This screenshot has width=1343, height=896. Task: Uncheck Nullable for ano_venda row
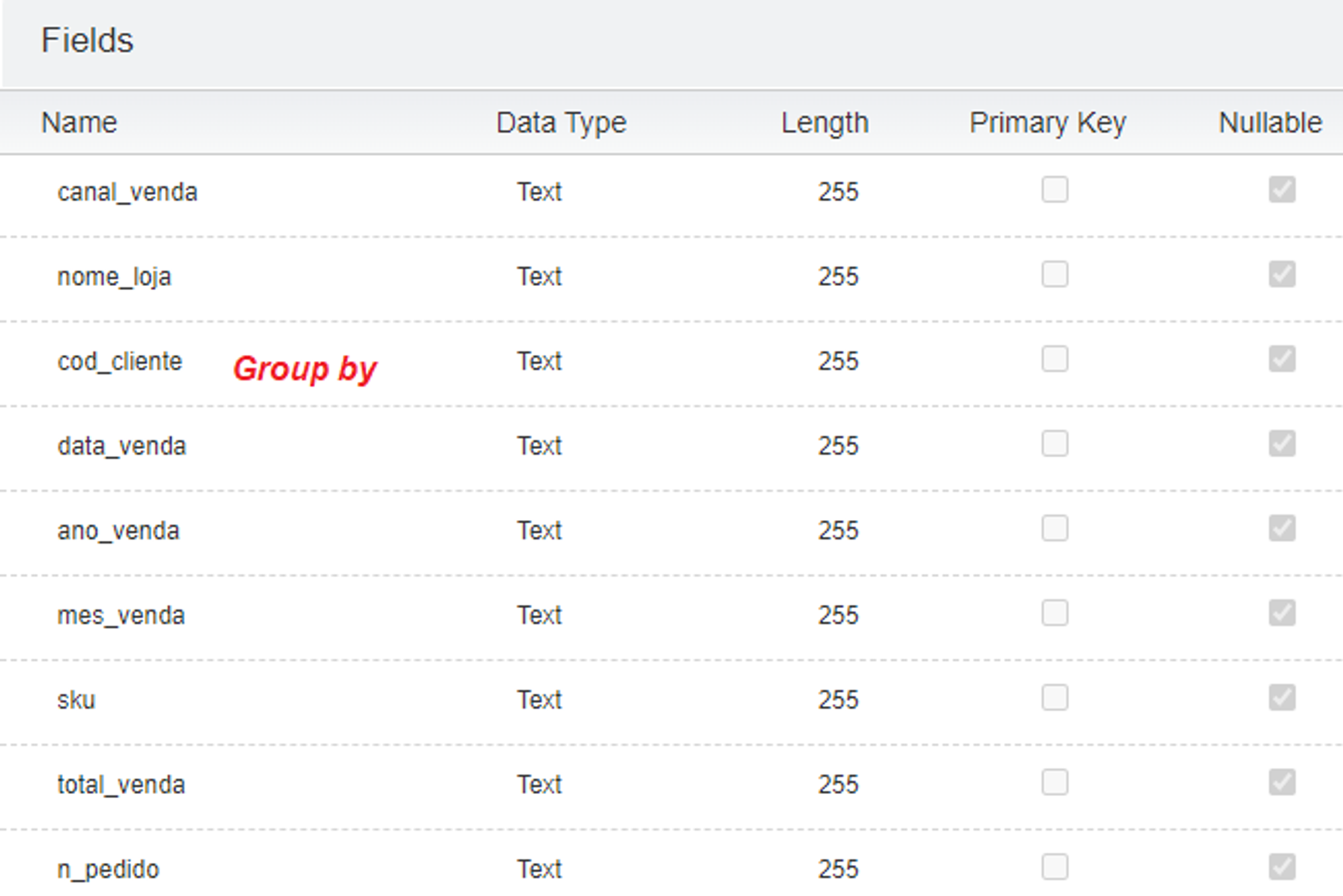[x=1281, y=529]
